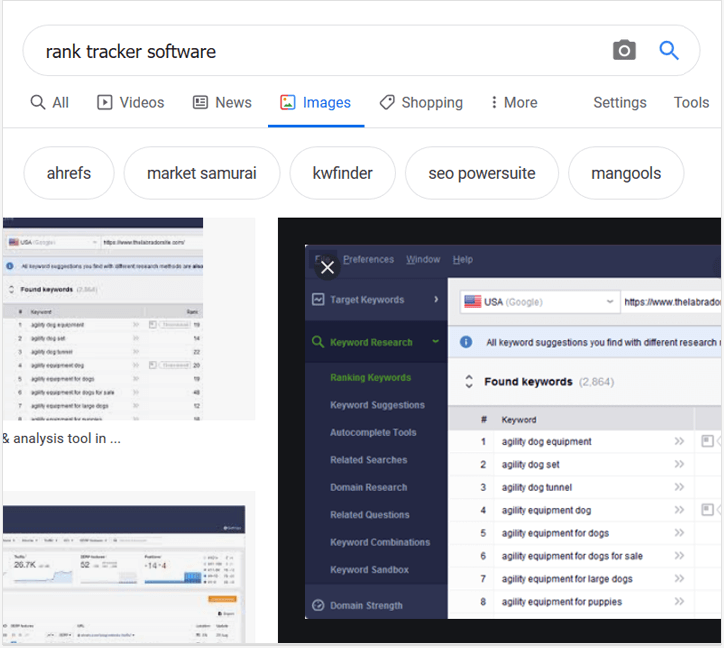Open the More search options menu

pyautogui.click(x=514, y=102)
